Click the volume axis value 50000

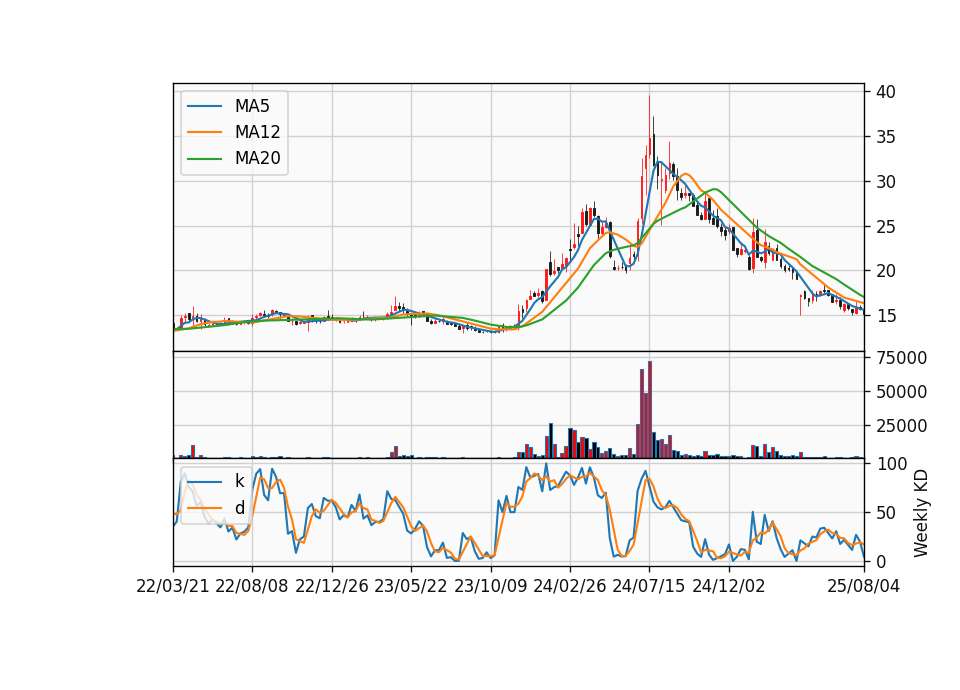[901, 392]
